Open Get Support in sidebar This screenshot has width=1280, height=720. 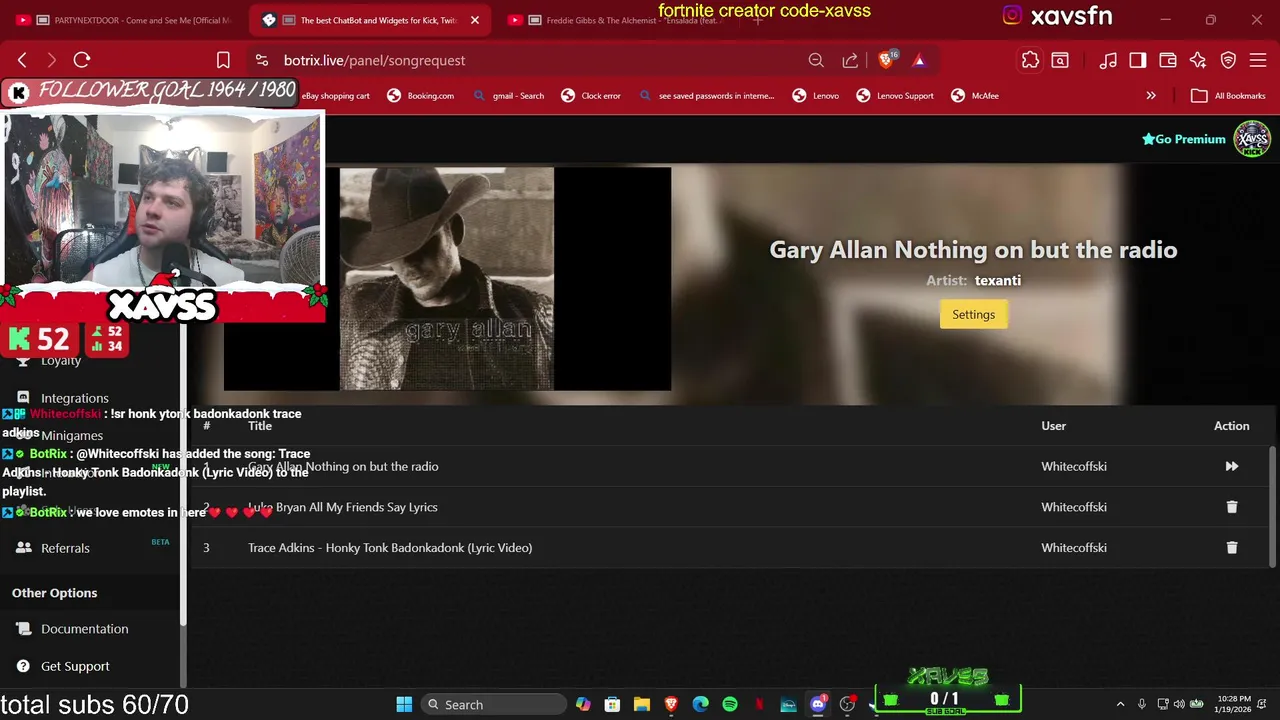point(75,666)
